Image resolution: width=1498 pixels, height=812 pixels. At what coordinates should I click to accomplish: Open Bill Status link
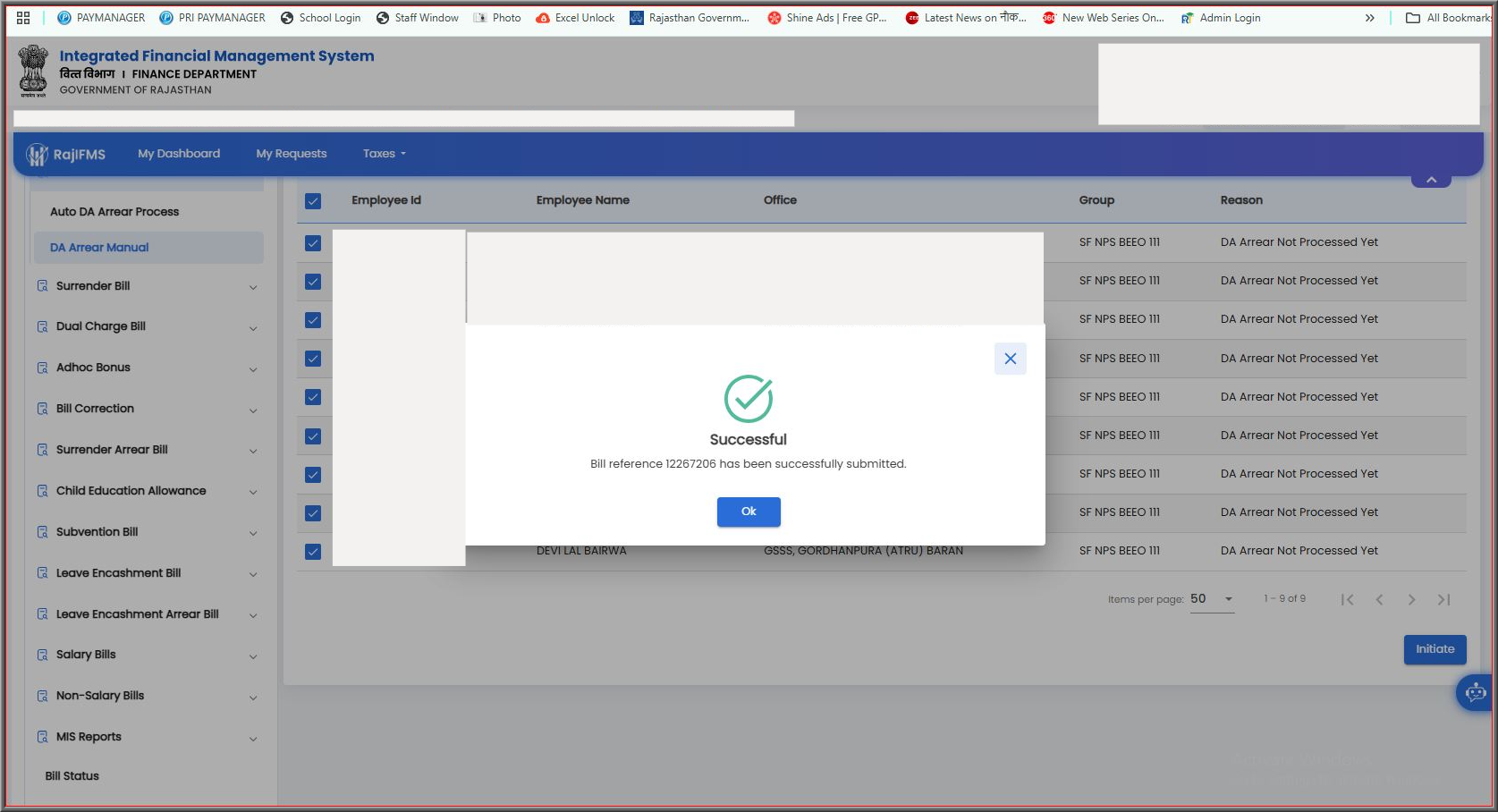pos(72,776)
